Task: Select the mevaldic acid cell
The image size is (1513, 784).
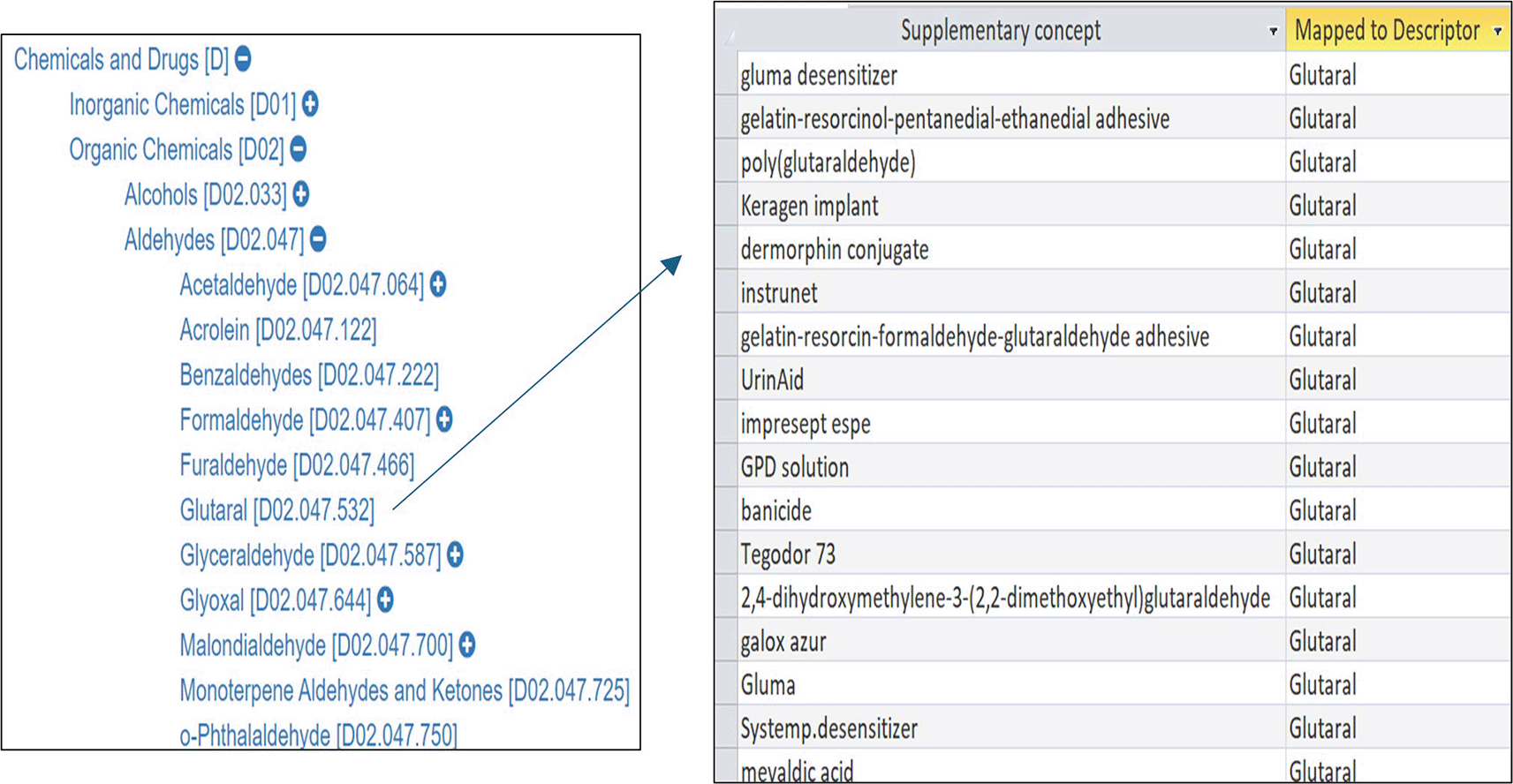Action: pos(1011,766)
